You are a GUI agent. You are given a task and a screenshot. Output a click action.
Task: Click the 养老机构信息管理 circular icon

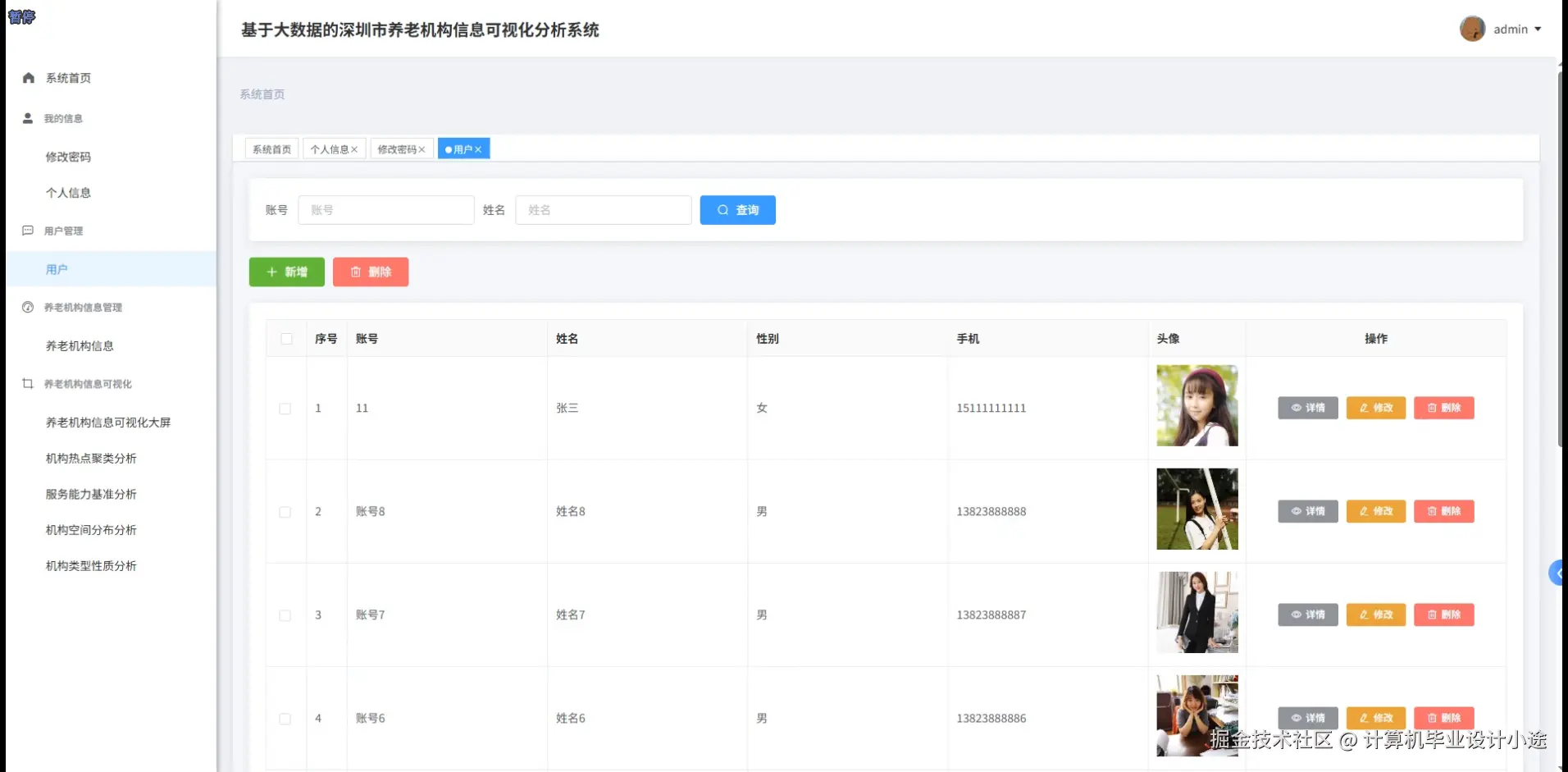(28, 307)
